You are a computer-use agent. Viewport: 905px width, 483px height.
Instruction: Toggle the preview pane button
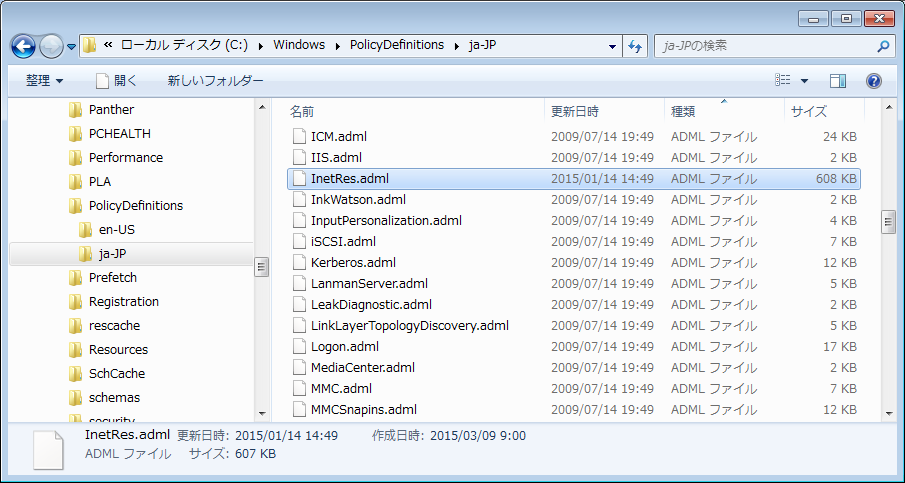pyautogui.click(x=838, y=80)
